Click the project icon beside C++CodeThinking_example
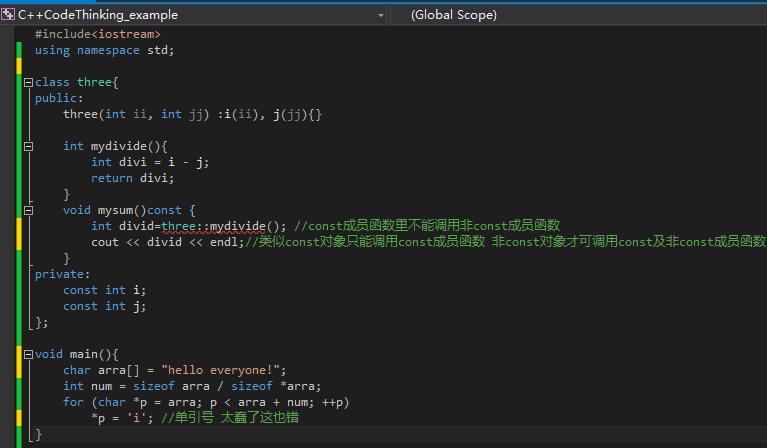Viewport: 767px width, 448px height. click(x=8, y=15)
